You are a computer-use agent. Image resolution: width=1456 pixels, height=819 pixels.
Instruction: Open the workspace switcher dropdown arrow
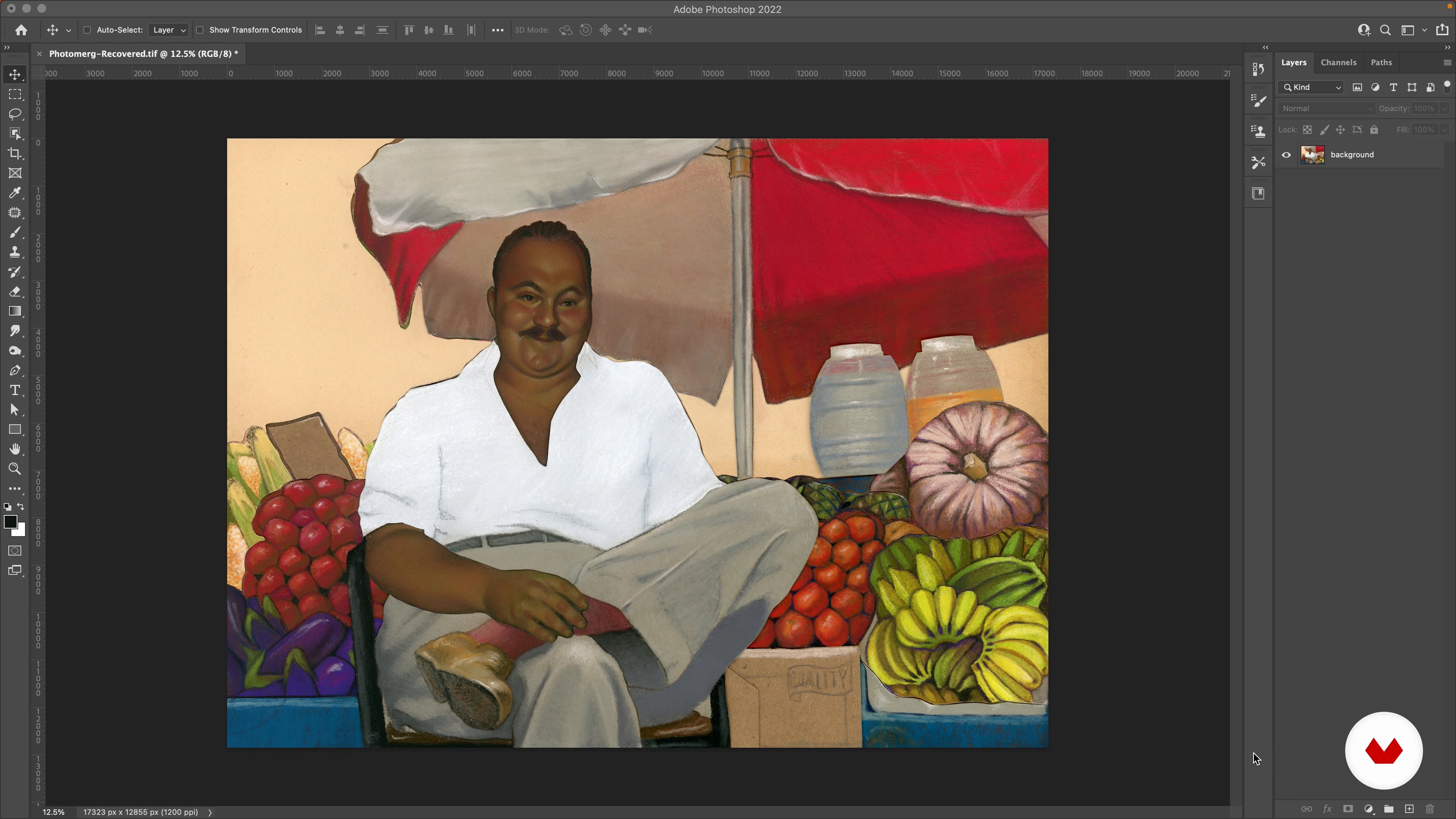1425,30
